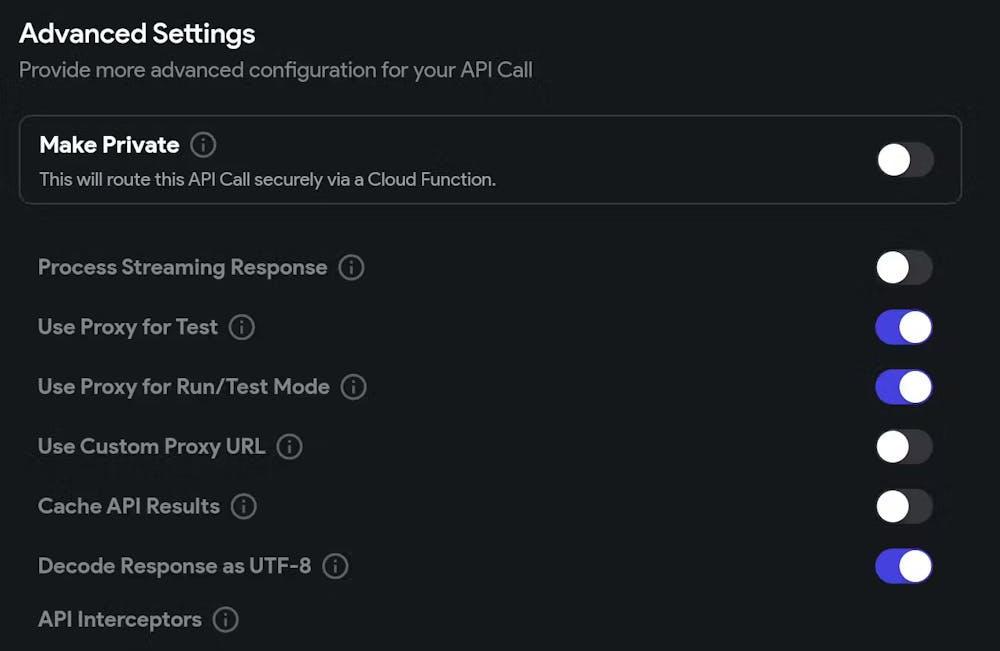Click the Make Private heading text
Image resolution: width=1000 pixels, height=651 pixels.
tap(109, 145)
